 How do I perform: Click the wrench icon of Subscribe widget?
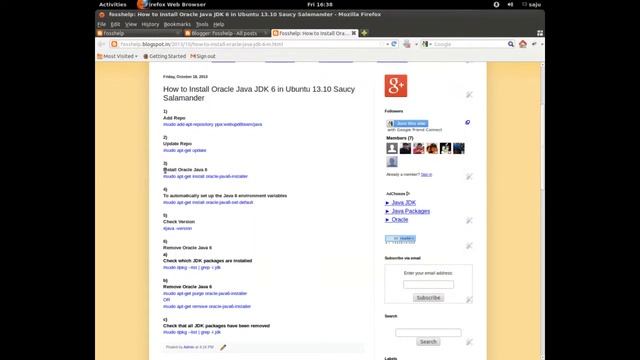coord(469,300)
